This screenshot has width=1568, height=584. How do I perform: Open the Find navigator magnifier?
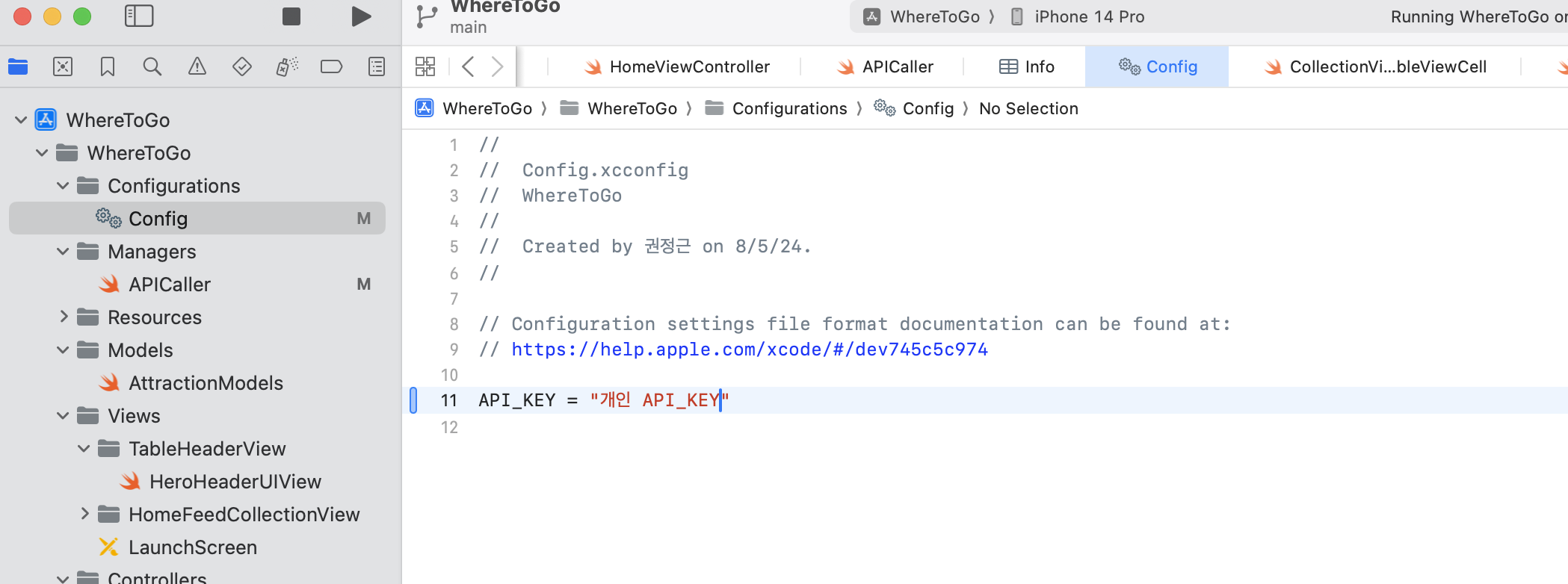[152, 66]
